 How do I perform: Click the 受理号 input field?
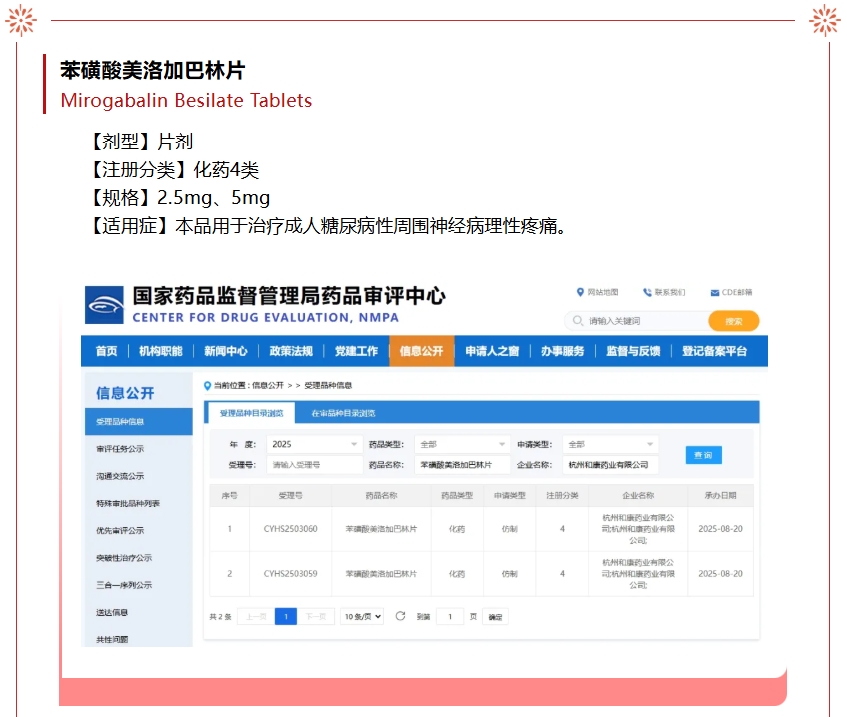[314, 465]
